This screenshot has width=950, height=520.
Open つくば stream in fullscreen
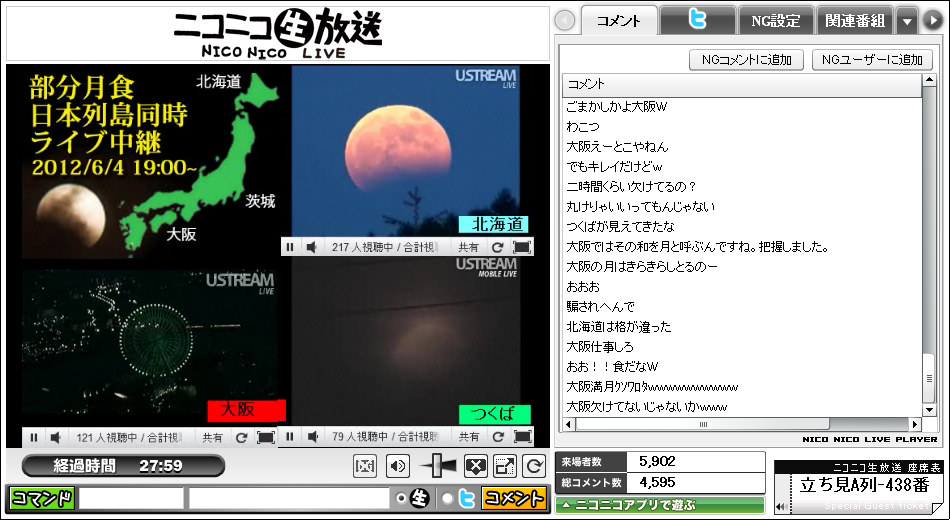522,436
